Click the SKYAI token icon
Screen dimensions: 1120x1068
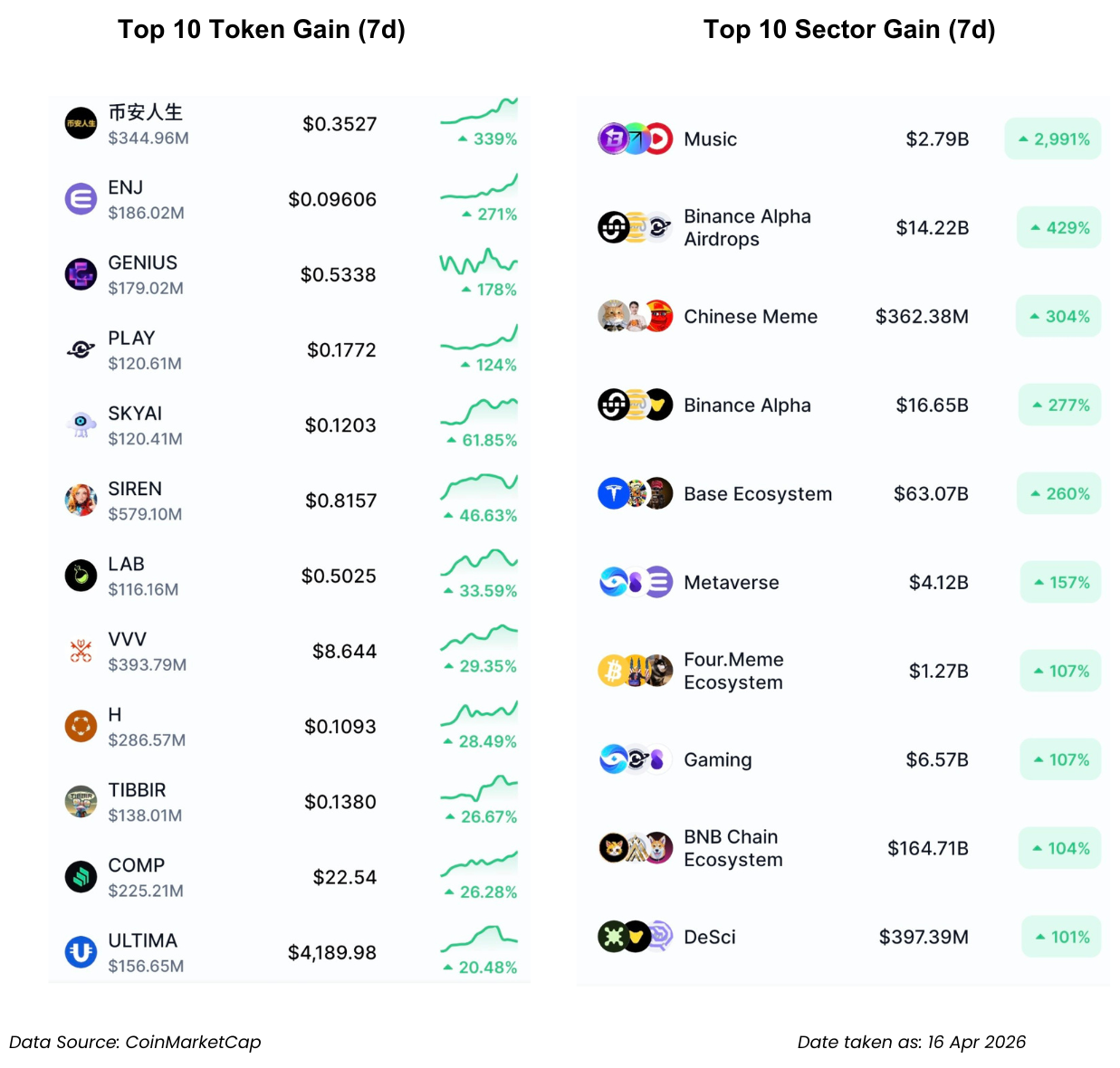(81, 424)
